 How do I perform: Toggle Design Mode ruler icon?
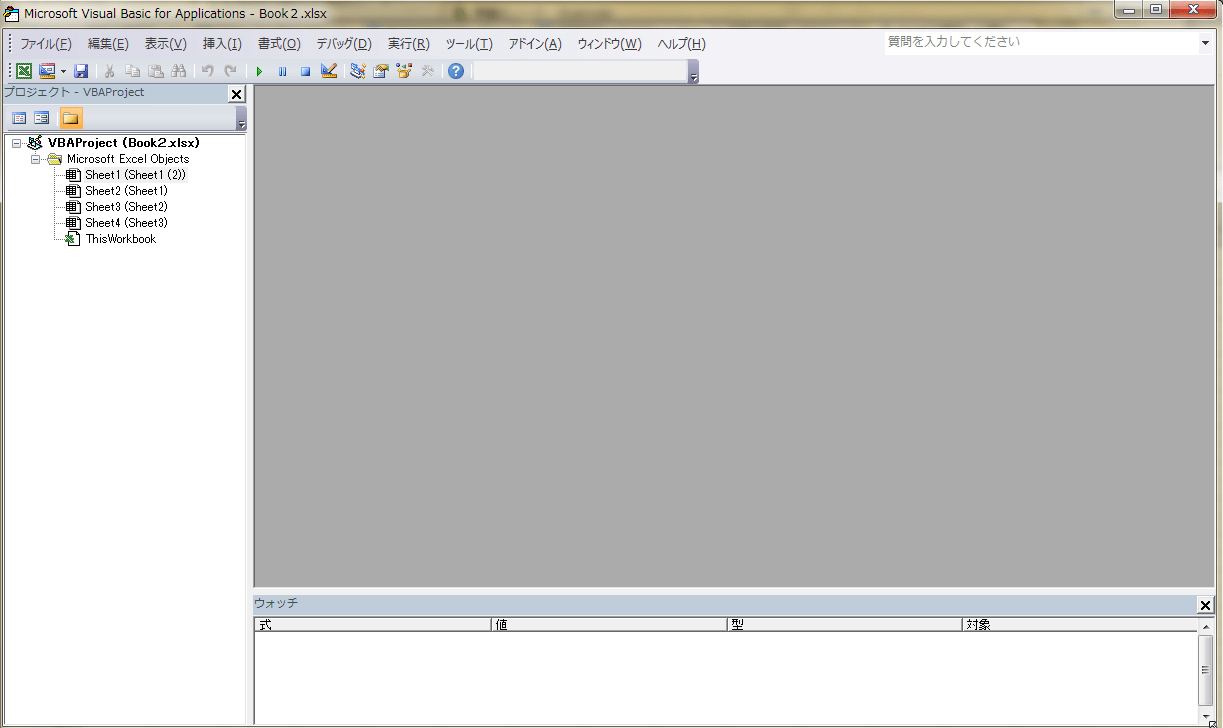click(x=328, y=71)
